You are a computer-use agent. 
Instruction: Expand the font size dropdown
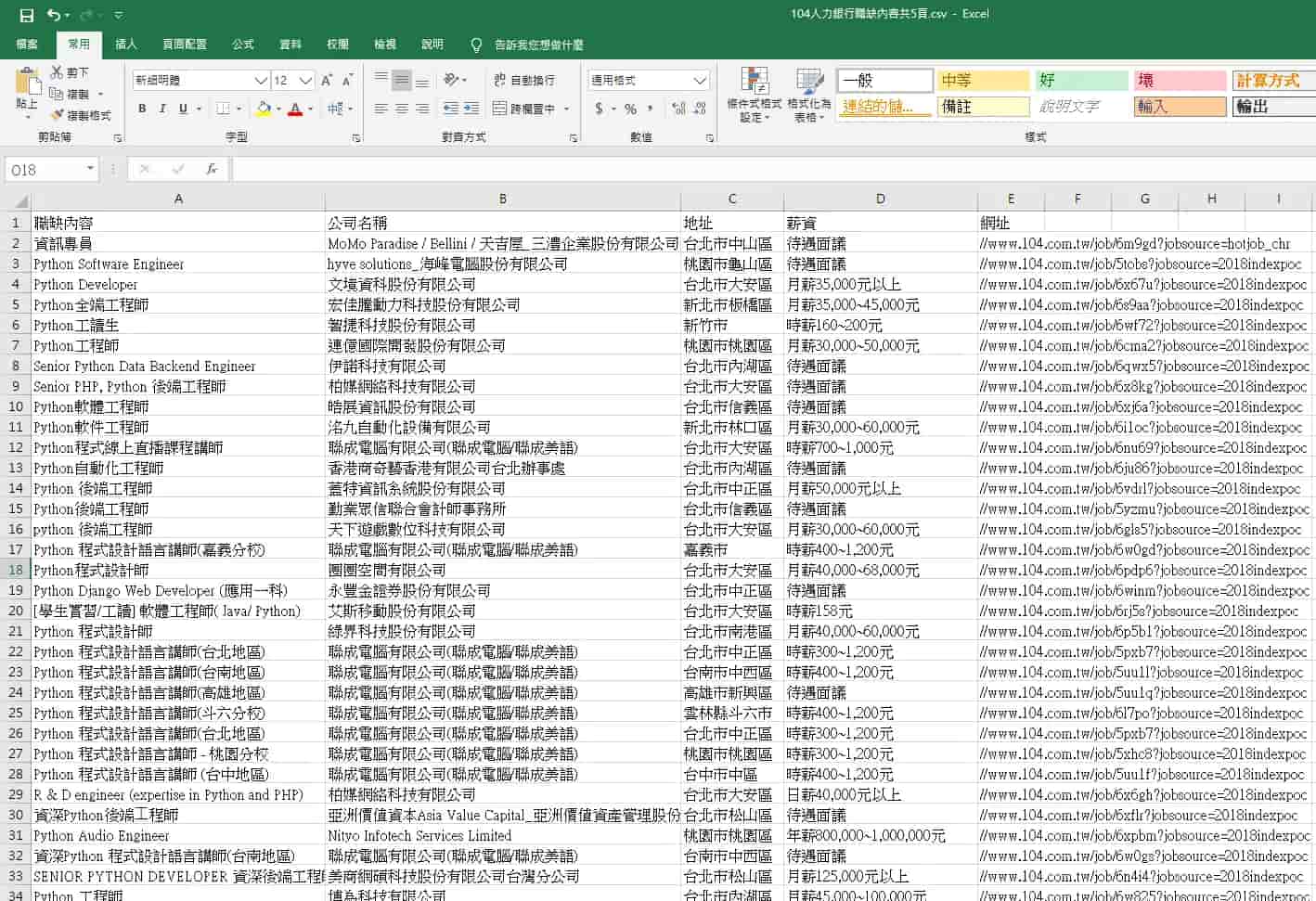[305, 81]
